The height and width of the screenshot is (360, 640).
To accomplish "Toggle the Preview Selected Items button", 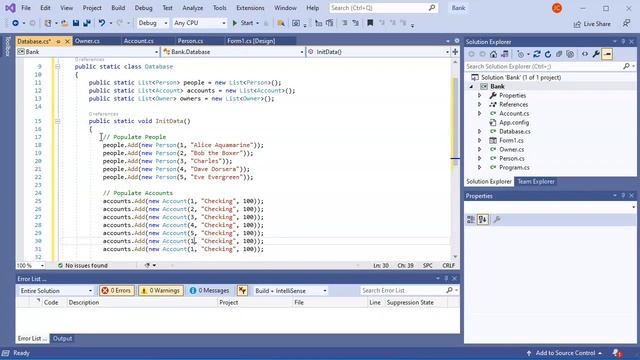I will 607,54.
